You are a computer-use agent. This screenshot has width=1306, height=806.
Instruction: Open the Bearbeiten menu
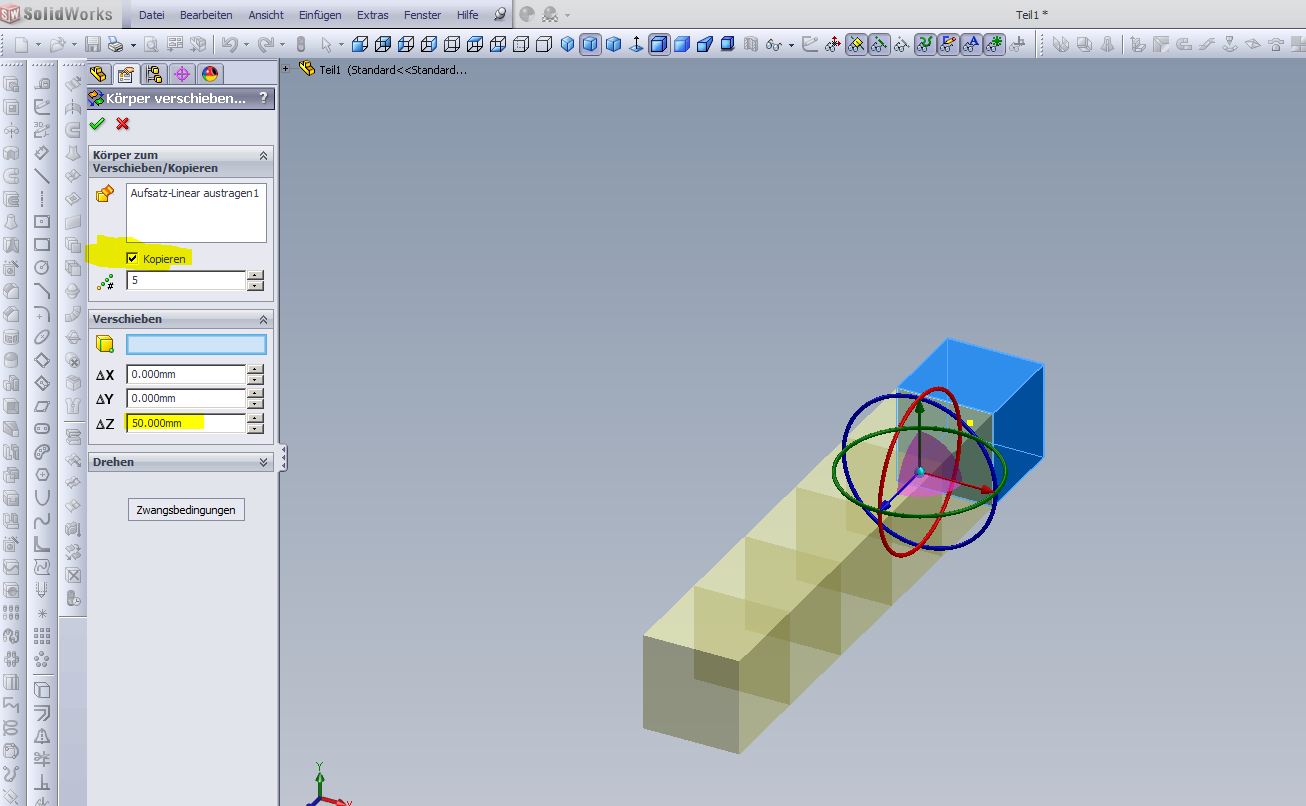[x=207, y=15]
